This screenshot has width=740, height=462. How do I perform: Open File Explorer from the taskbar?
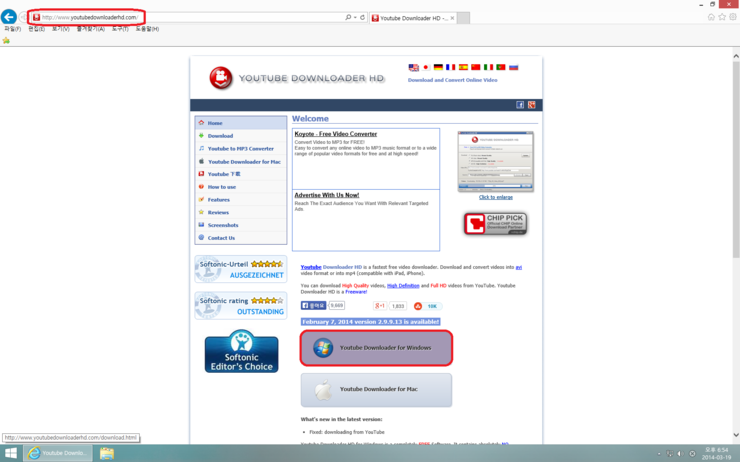pyautogui.click(x=107, y=454)
